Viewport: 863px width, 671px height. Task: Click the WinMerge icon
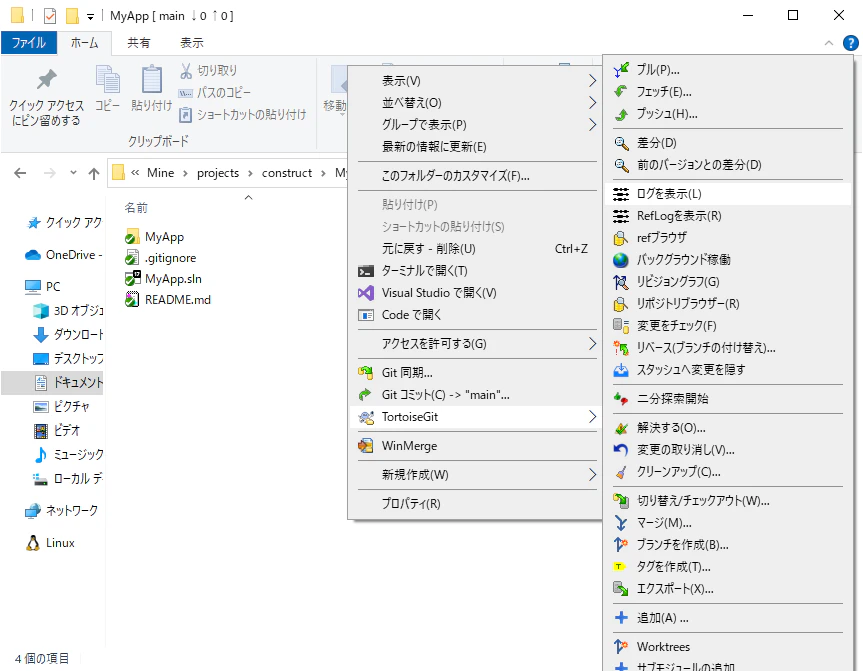pyautogui.click(x=365, y=446)
